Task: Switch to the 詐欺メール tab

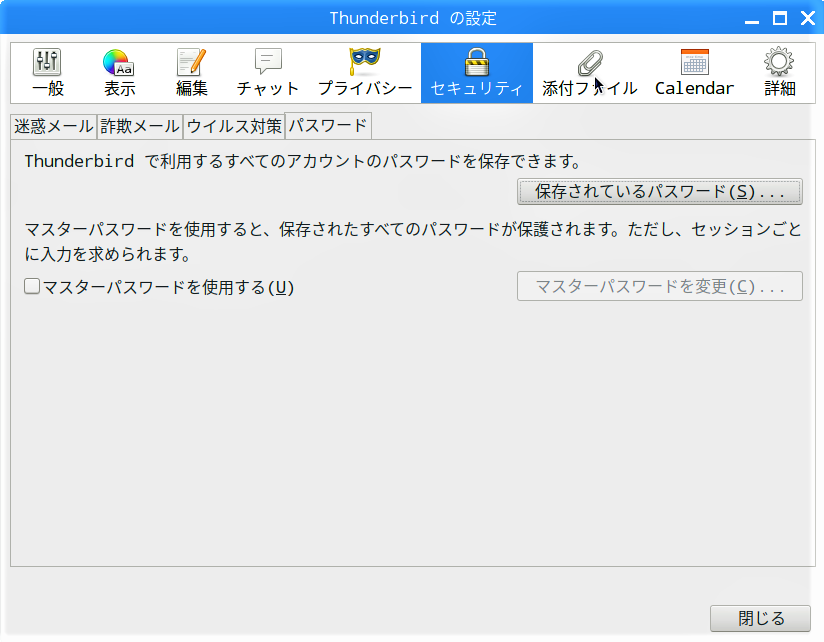Action: click(x=140, y=127)
